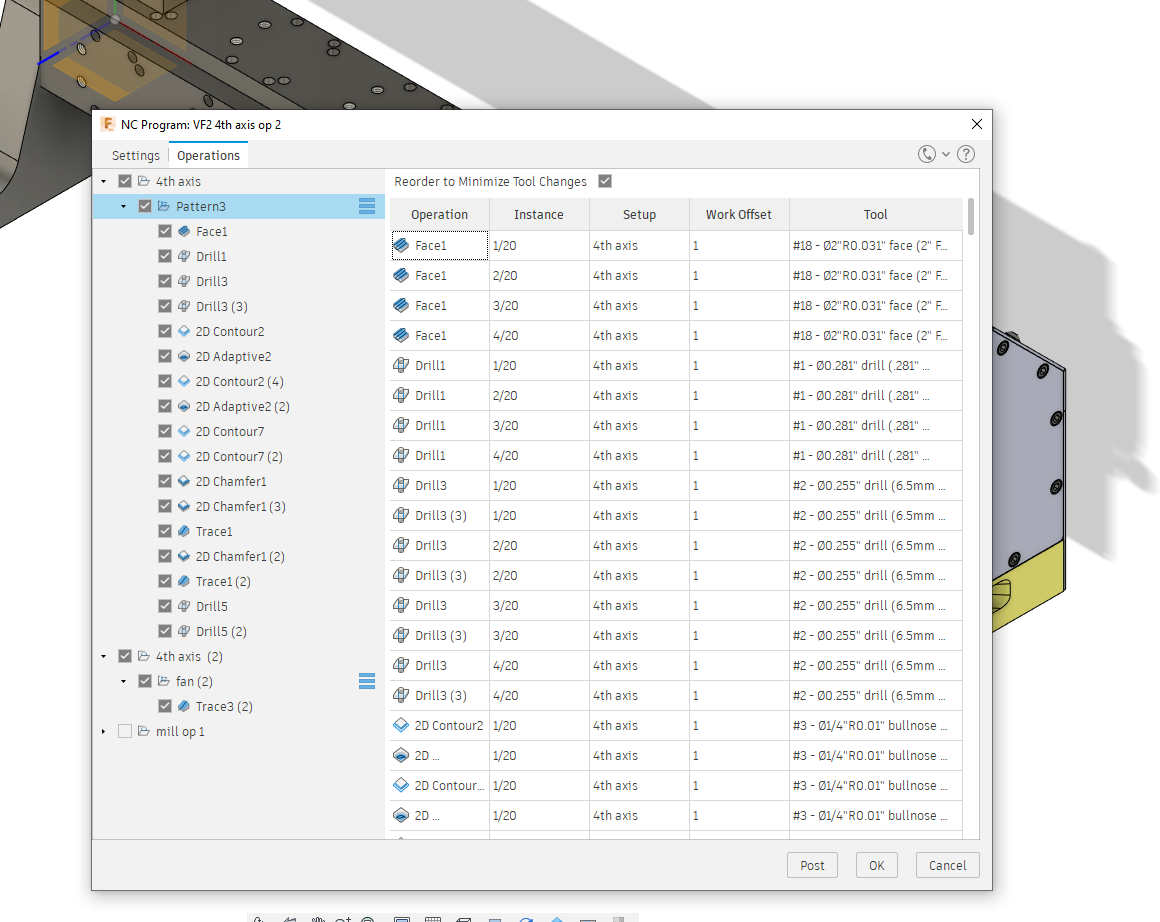This screenshot has height=922, width=1160.
Task: Uncheck the Drill3 checkbox in tree
Action: pyautogui.click(x=165, y=281)
